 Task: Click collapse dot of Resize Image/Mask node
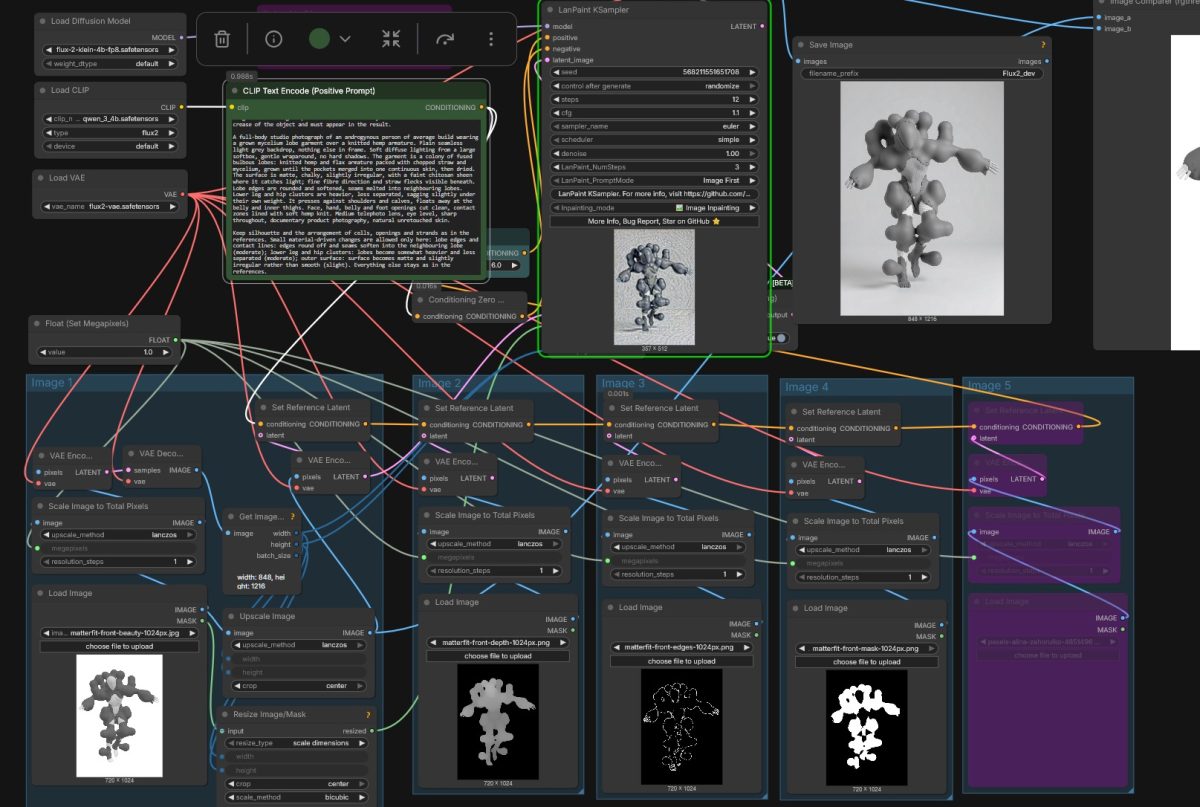click(x=227, y=715)
